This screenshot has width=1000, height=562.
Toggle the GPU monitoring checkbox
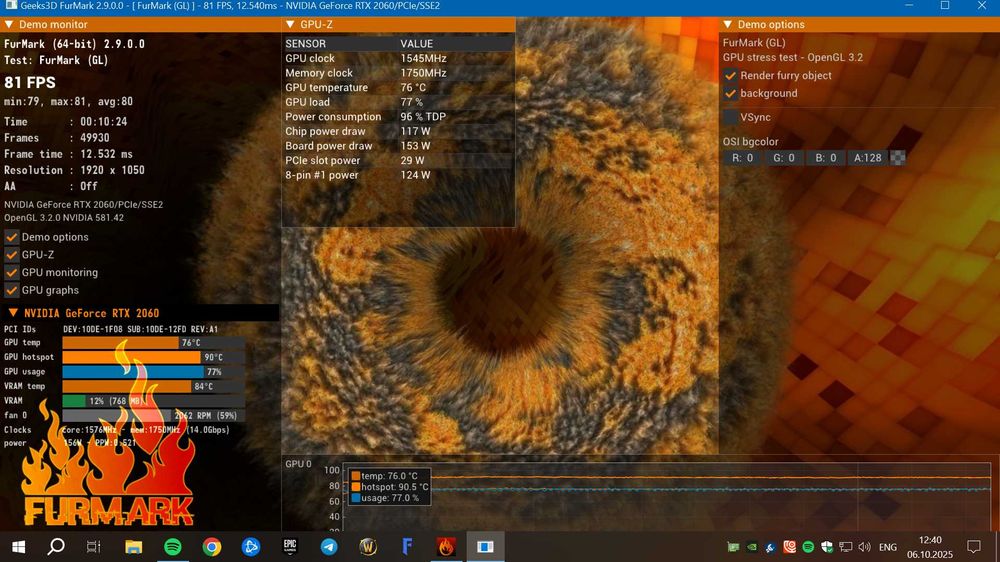pyautogui.click(x=11, y=272)
